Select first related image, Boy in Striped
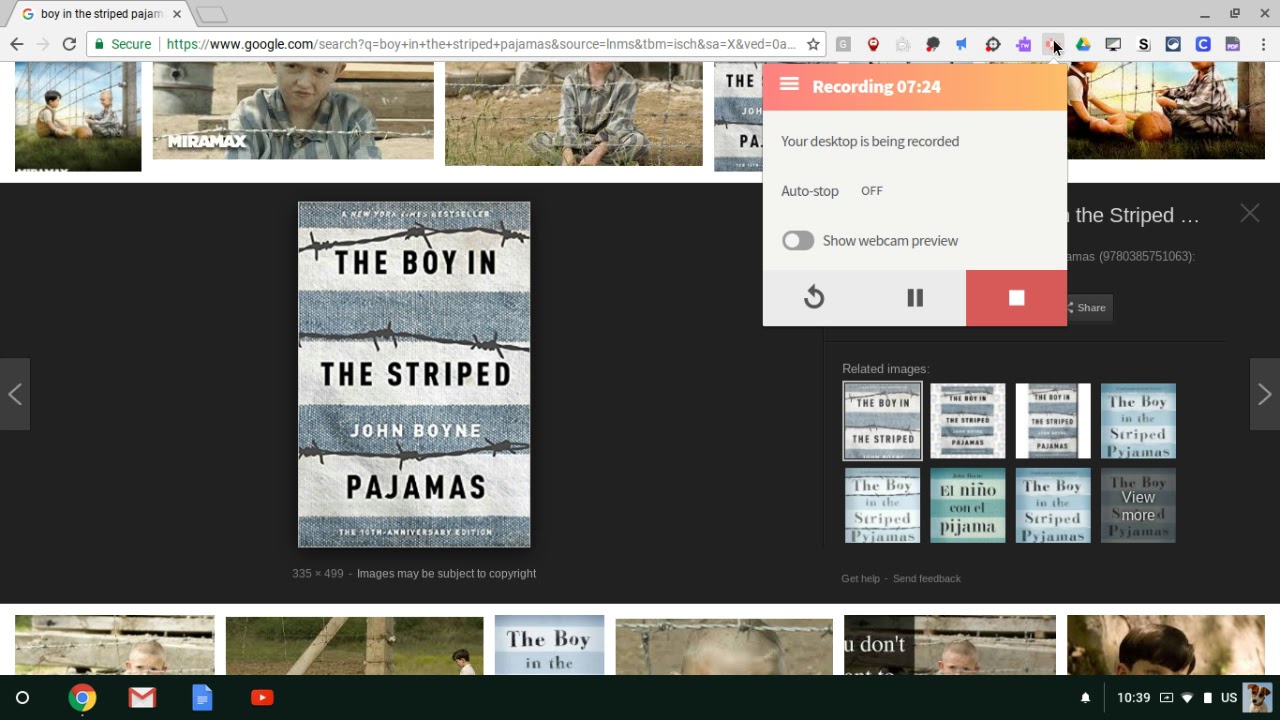Viewport: 1280px width, 720px height. pos(882,421)
